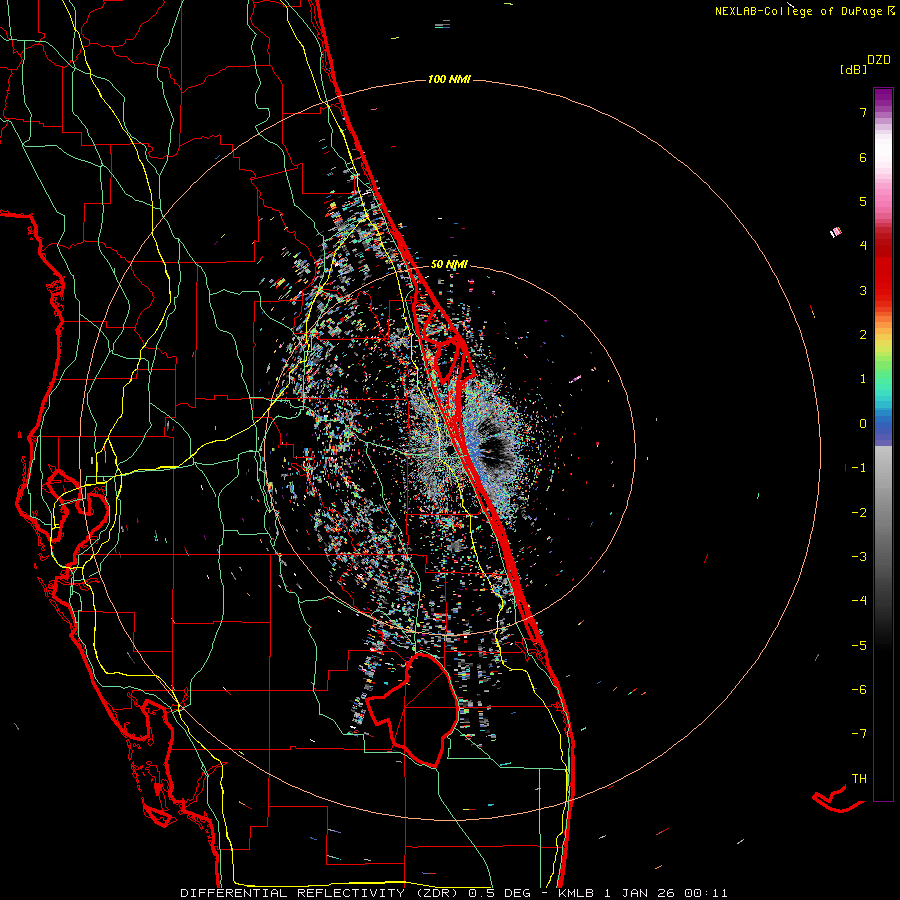
Task: Click the Differential Reflectivity caption at the bottom
Action: pyautogui.click(x=453, y=893)
